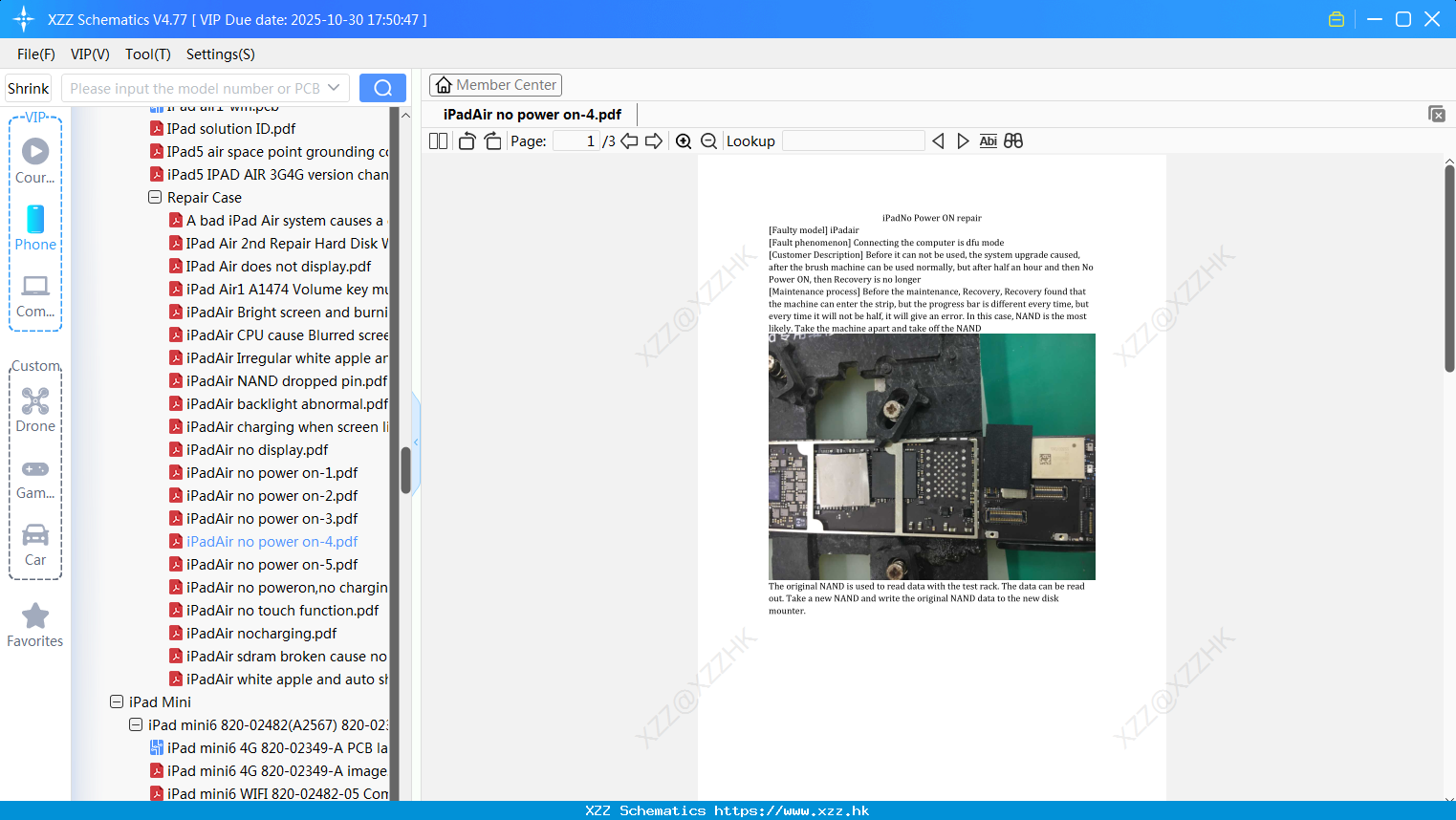
Task: Select iPadAir no power on-4.pdf tab
Action: tap(532, 115)
